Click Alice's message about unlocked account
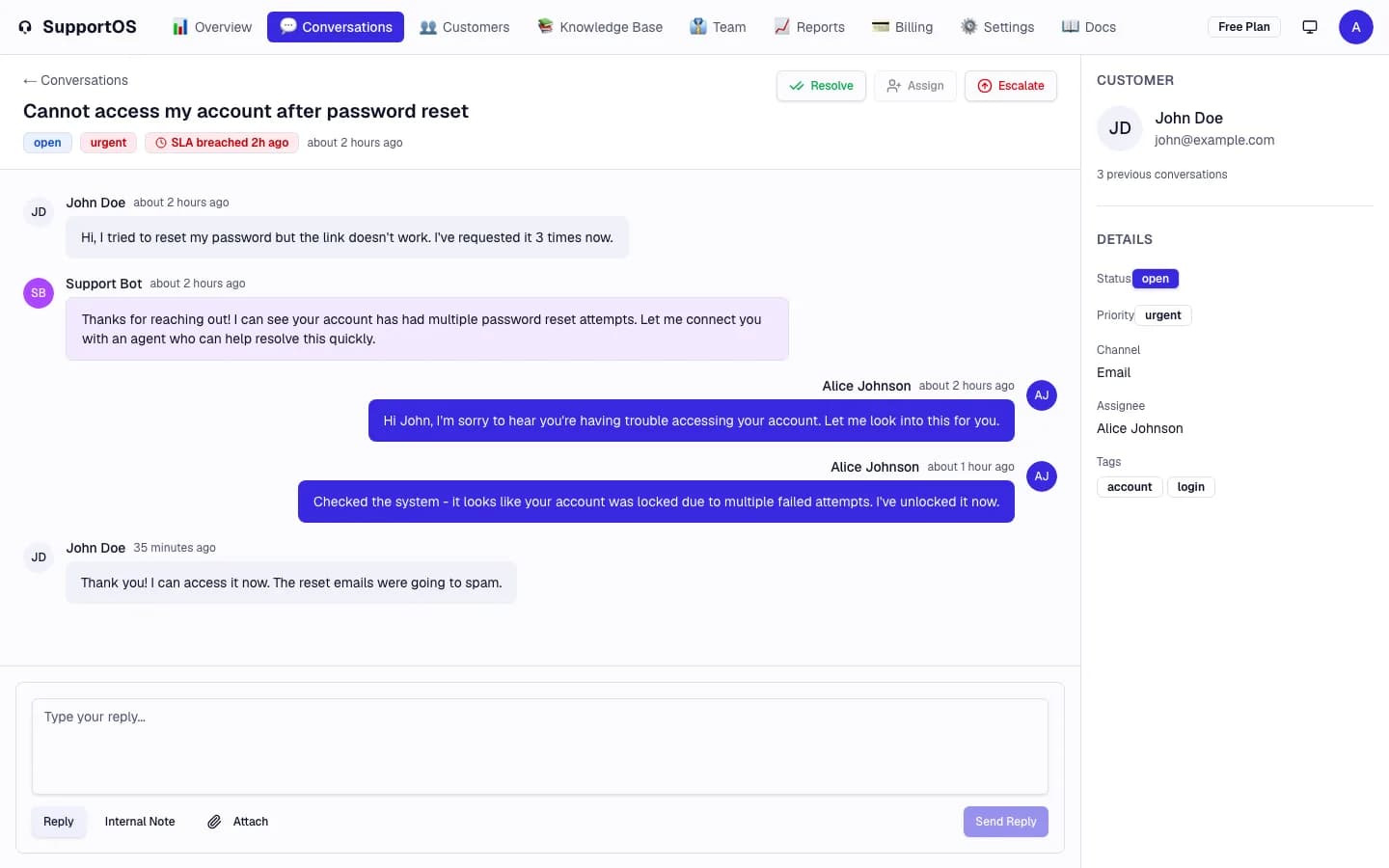The width and height of the screenshot is (1389, 868). pos(656,502)
